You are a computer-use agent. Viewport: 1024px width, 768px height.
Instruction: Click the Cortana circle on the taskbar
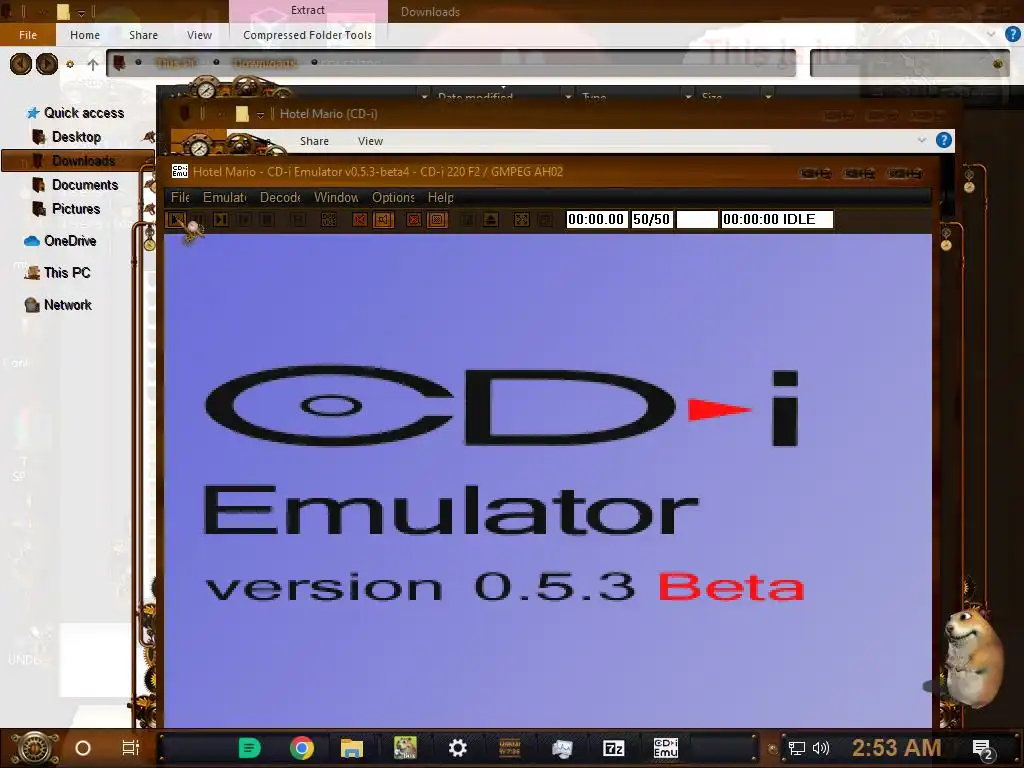[x=83, y=748]
